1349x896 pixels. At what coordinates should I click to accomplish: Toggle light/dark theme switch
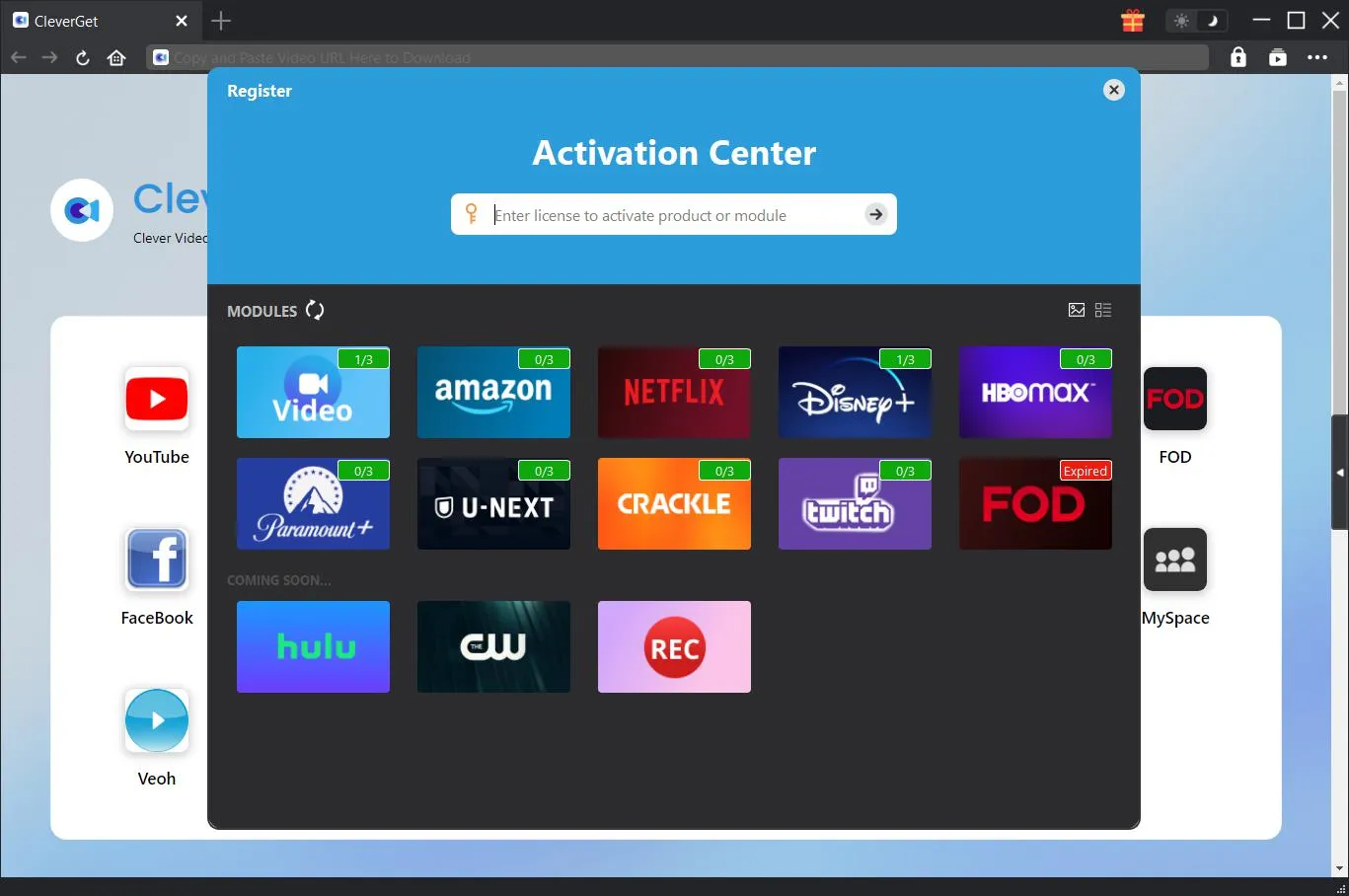point(1196,21)
